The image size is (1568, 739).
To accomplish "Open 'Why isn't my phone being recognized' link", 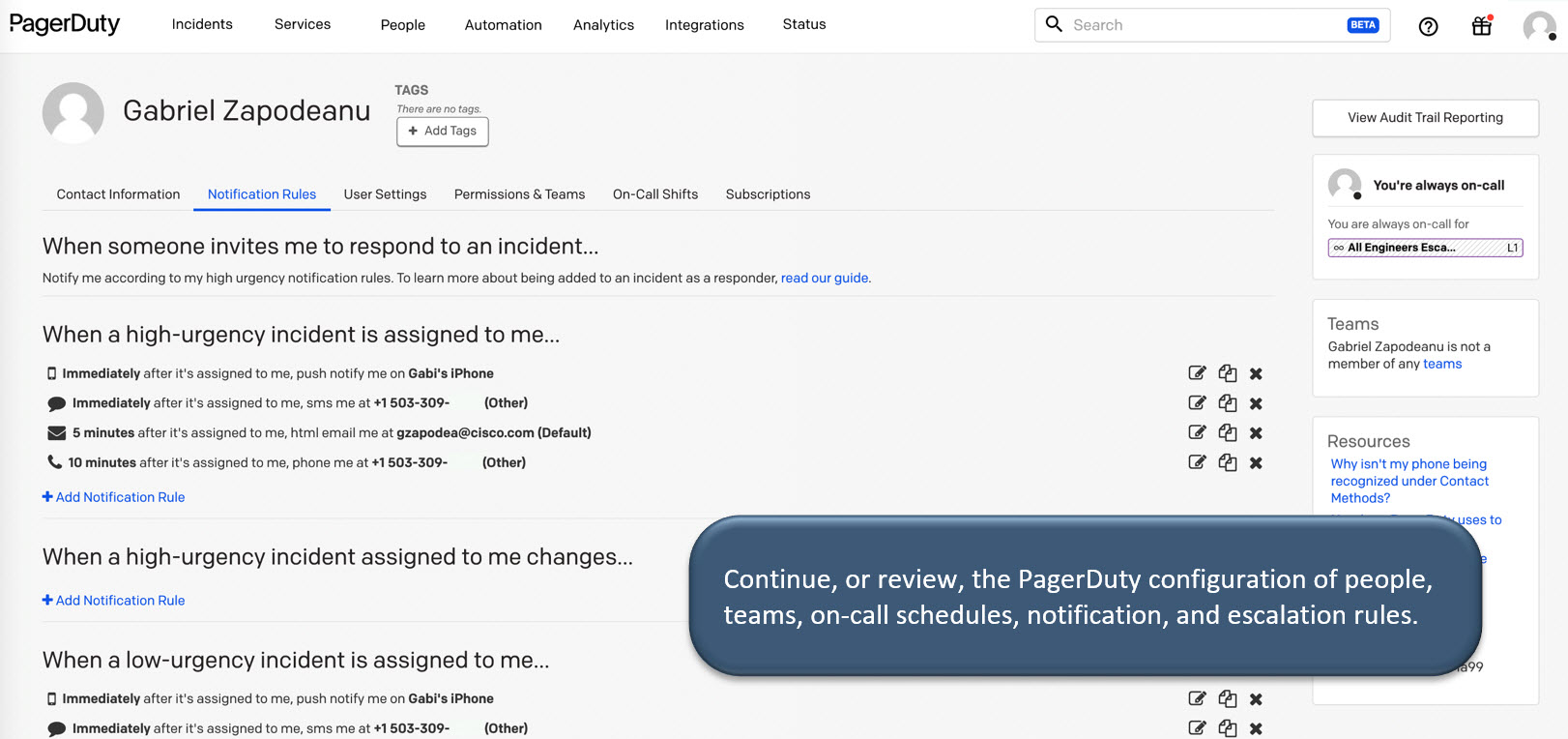I will [x=1409, y=481].
